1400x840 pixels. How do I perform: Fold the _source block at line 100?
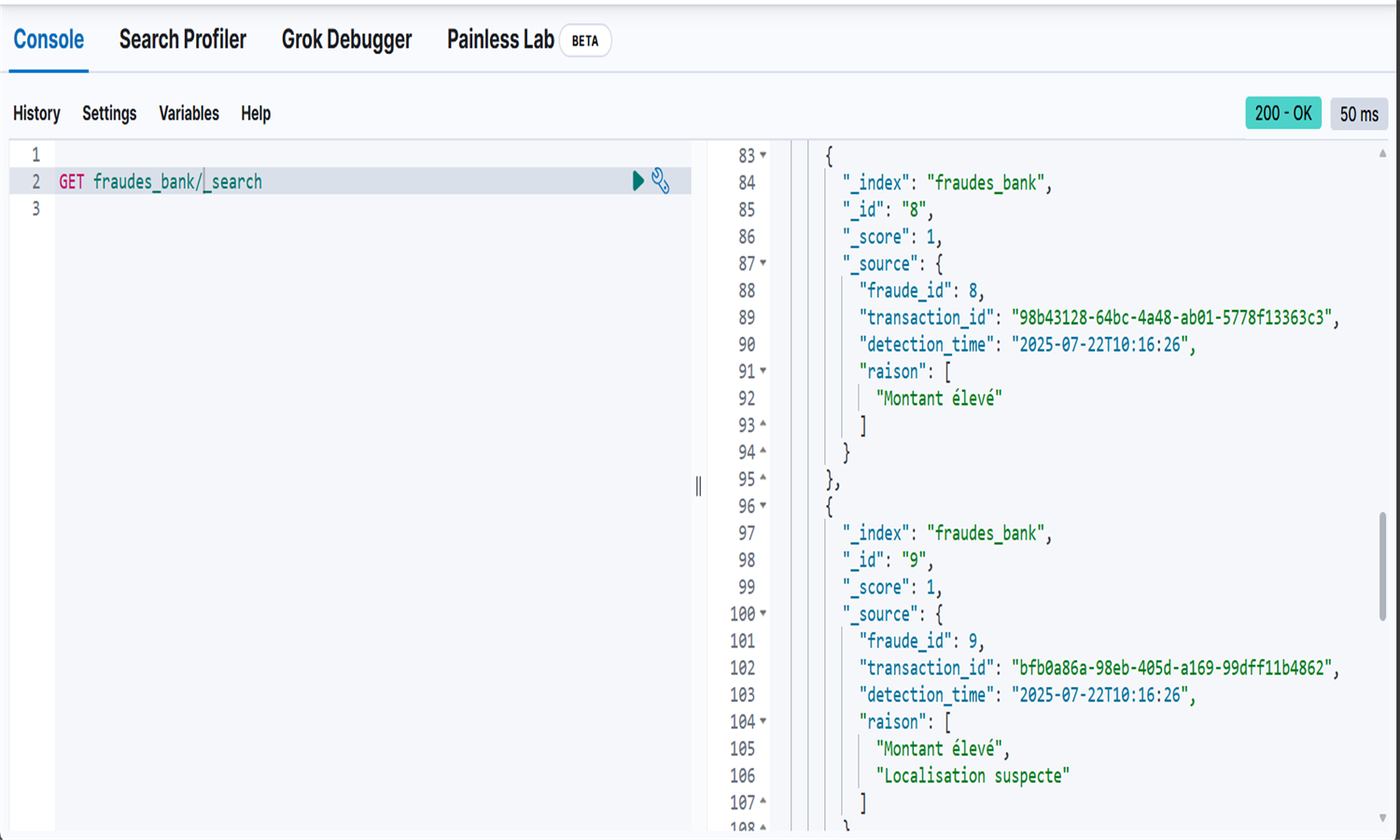coord(763,613)
